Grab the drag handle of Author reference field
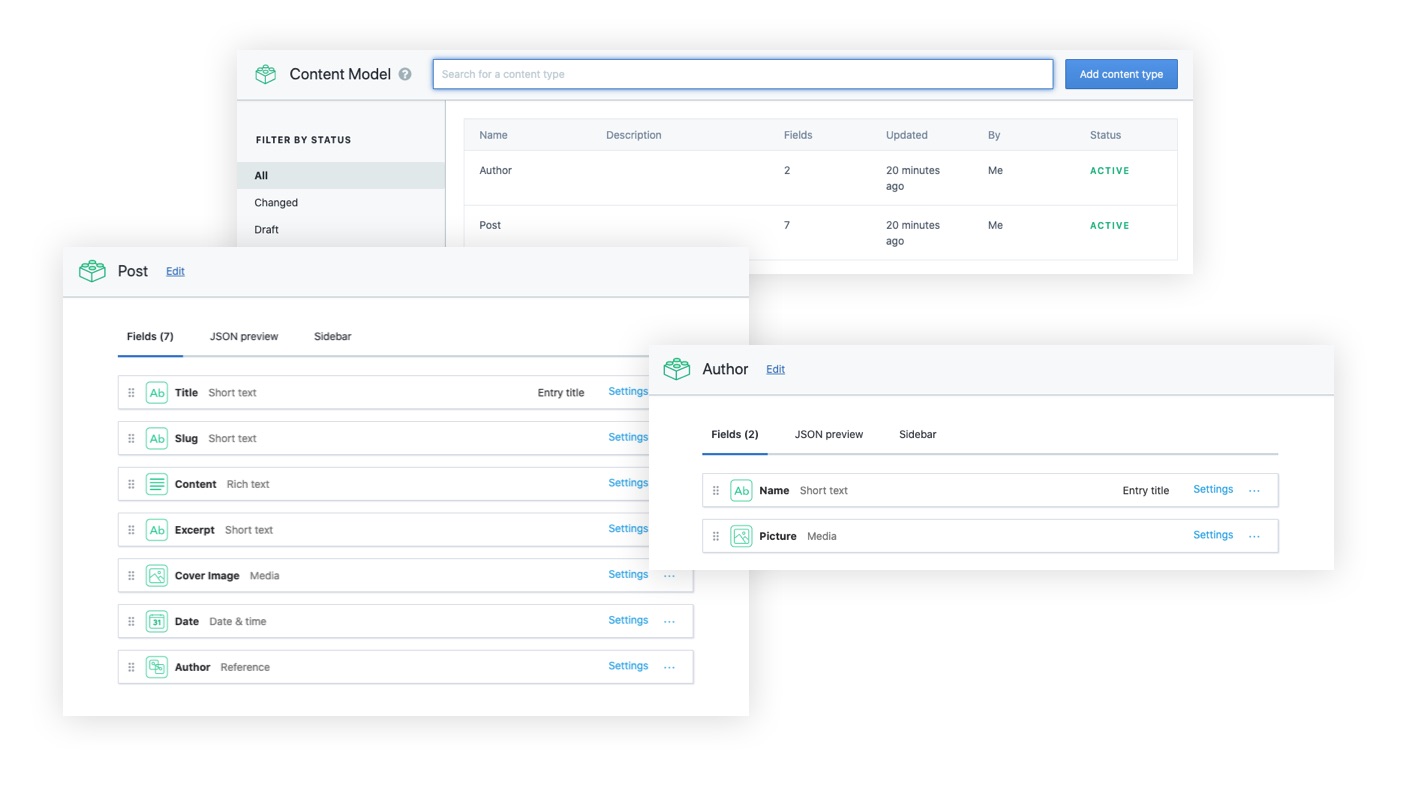 point(131,667)
